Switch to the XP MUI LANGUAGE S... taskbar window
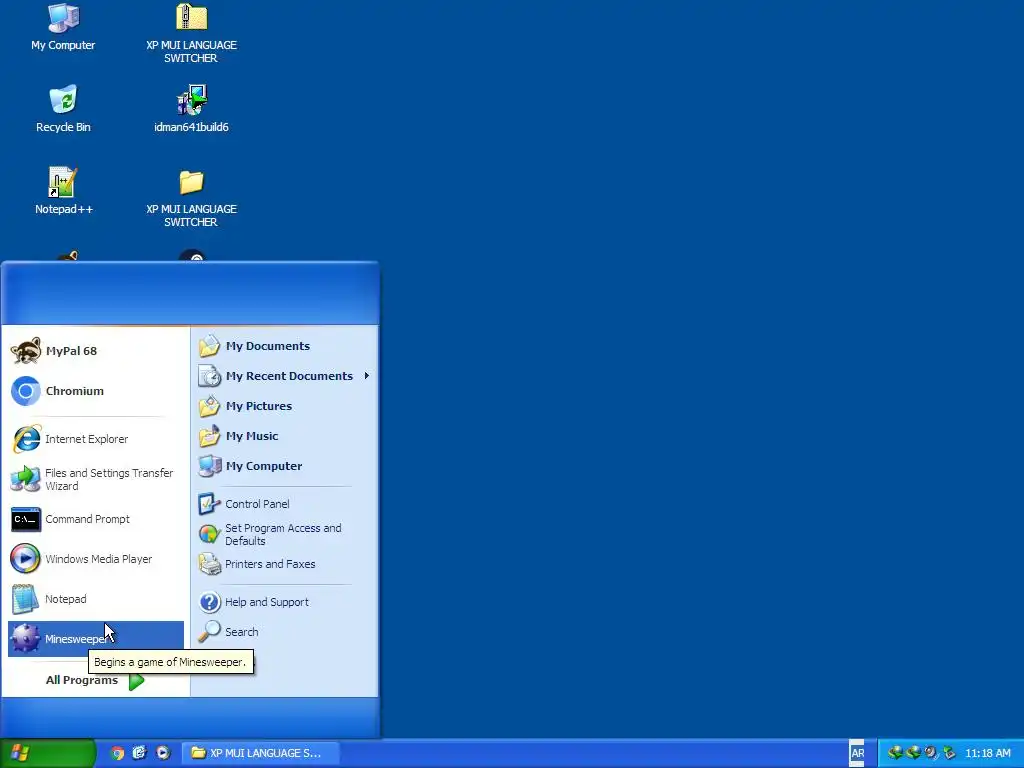Viewport: 1024px width, 768px height. 260,753
